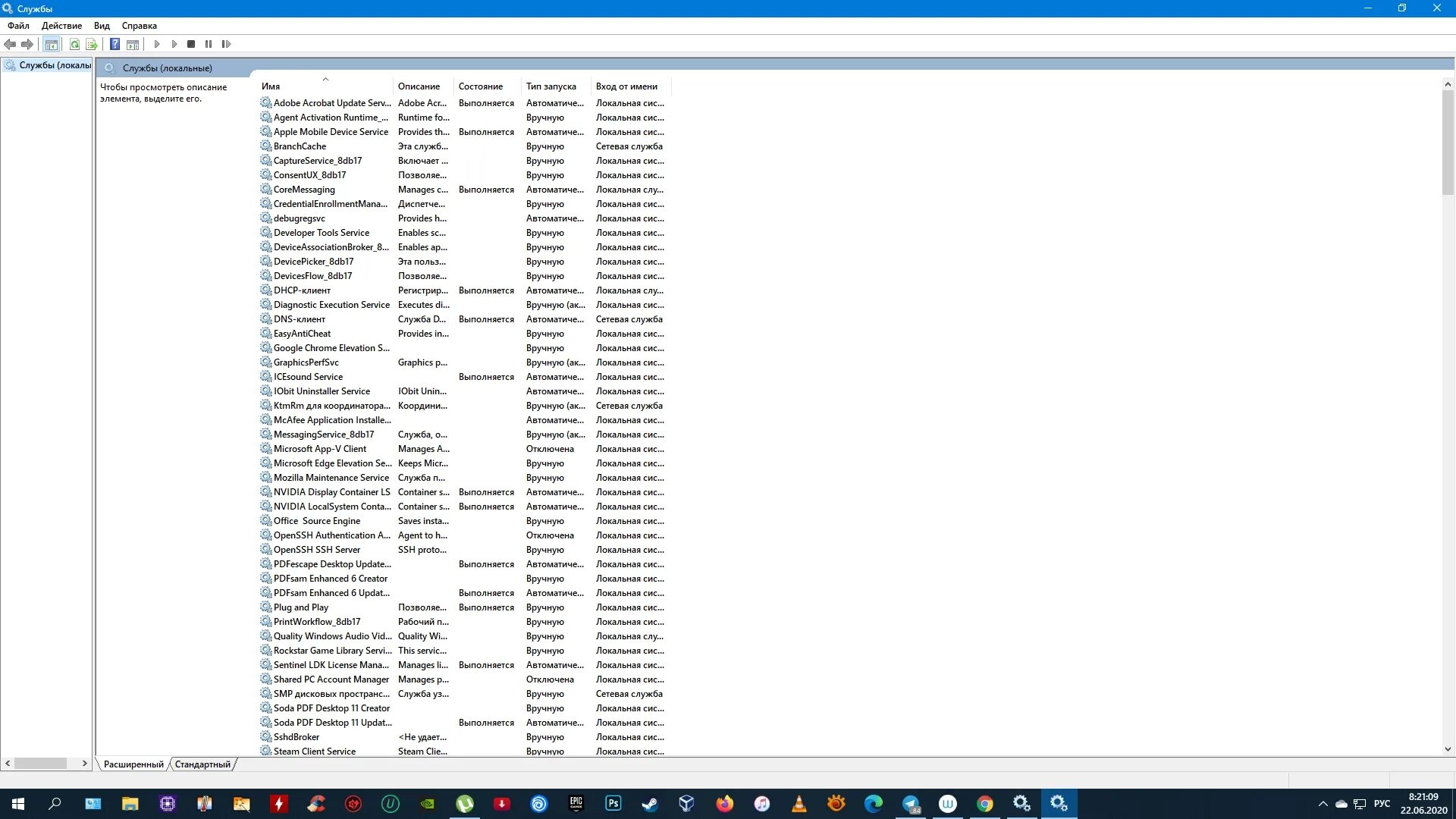Screen dimensions: 1456x819
Task: Sort list by Тип запуска column
Action: coord(551,86)
